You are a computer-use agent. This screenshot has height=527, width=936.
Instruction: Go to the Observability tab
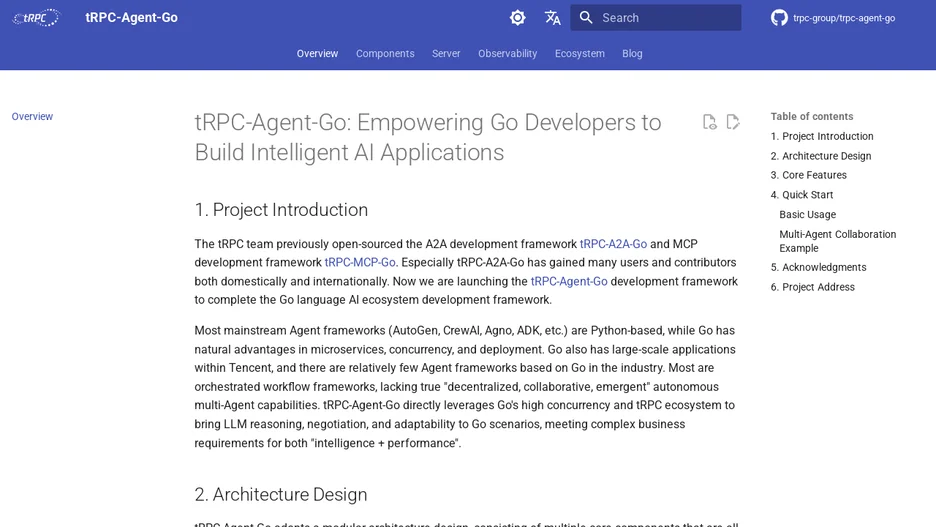[x=507, y=54]
